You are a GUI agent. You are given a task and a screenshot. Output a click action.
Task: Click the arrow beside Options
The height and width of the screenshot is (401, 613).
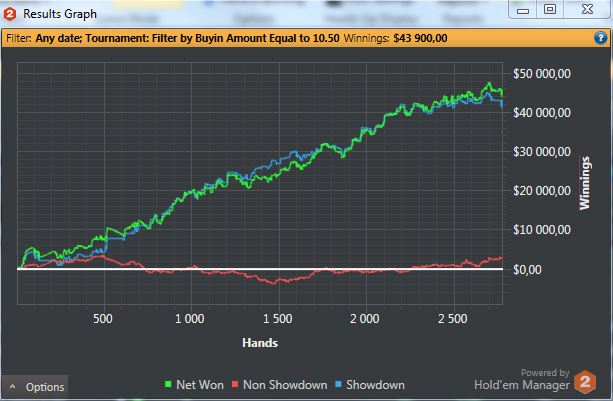click(12, 387)
